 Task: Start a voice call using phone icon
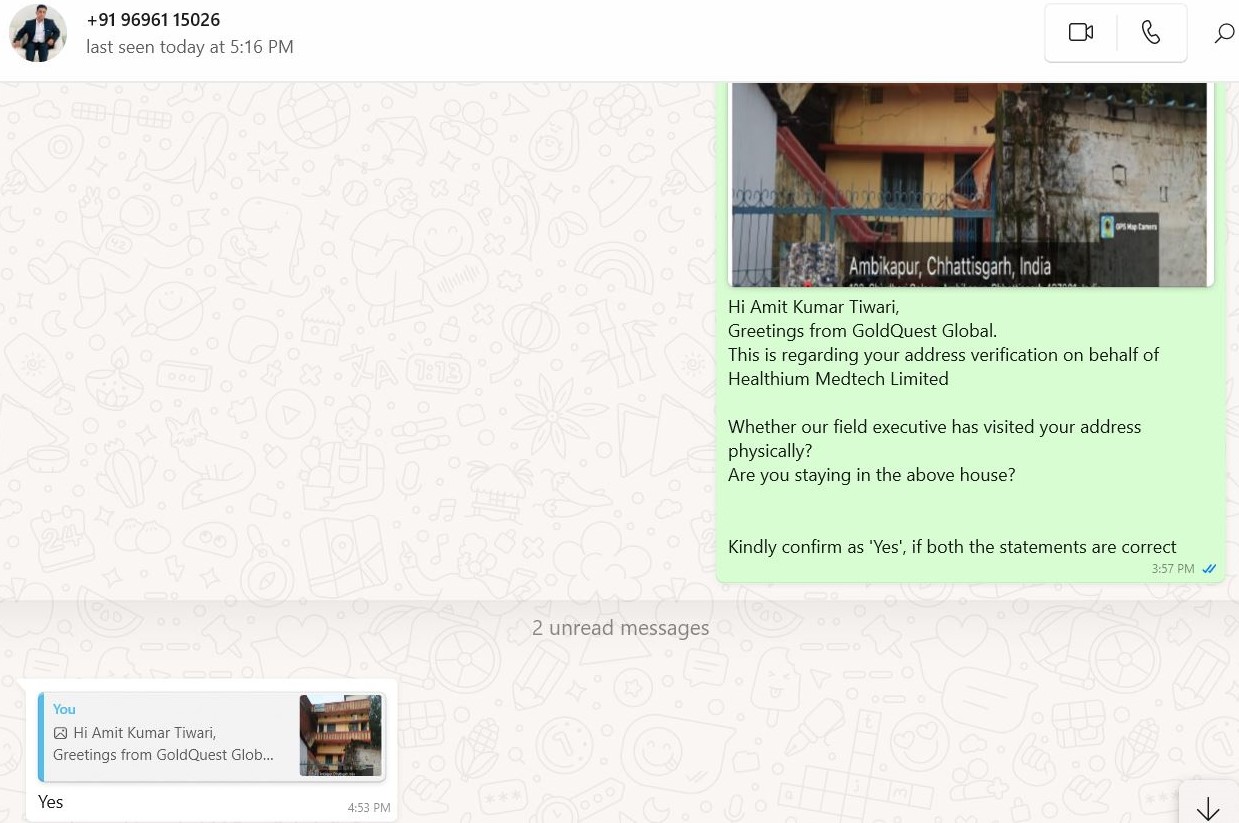click(1151, 33)
